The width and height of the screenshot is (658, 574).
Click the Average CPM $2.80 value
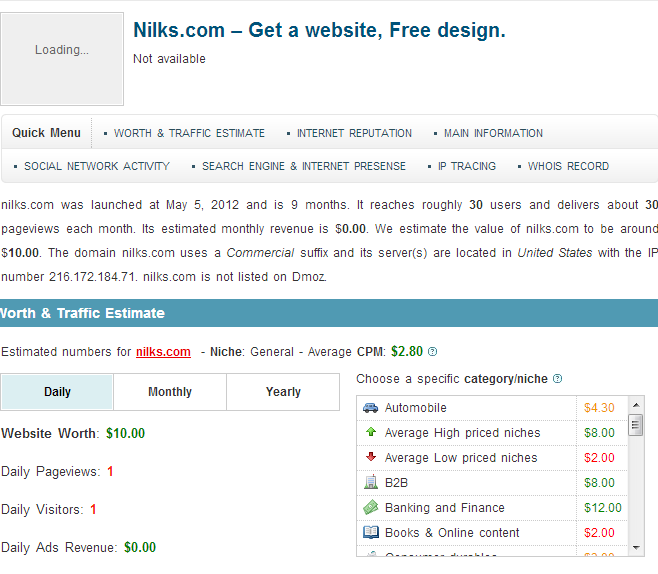[407, 351]
